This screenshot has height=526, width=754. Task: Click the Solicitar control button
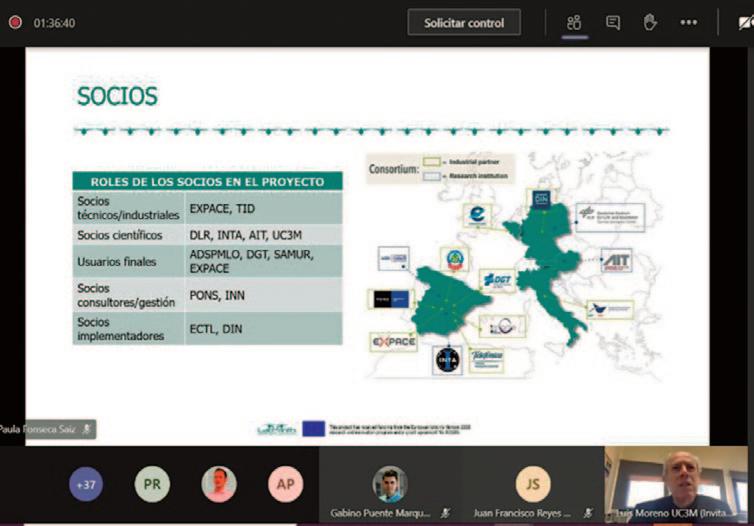(x=464, y=23)
